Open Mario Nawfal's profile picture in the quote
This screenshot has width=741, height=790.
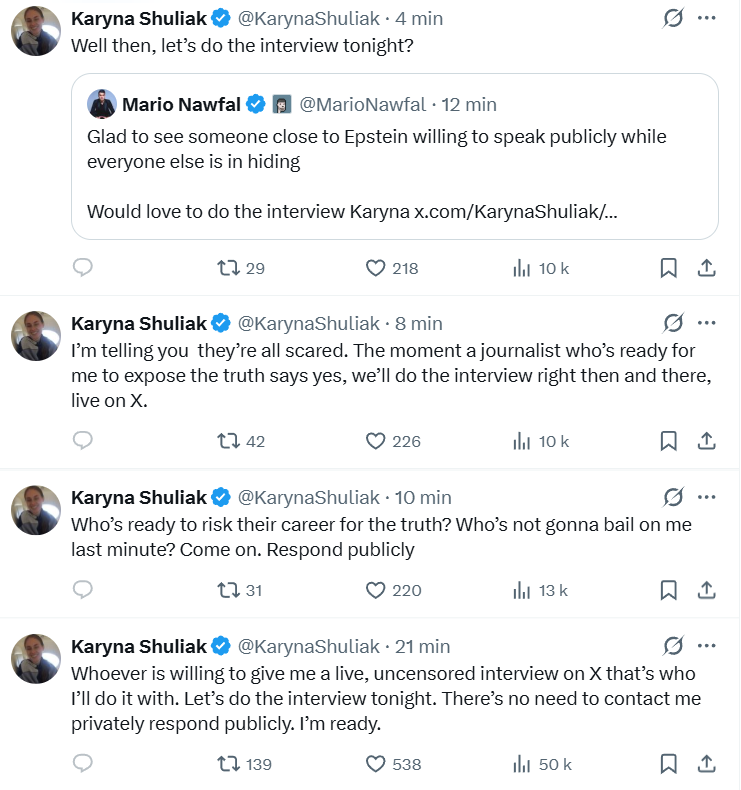pos(102,104)
